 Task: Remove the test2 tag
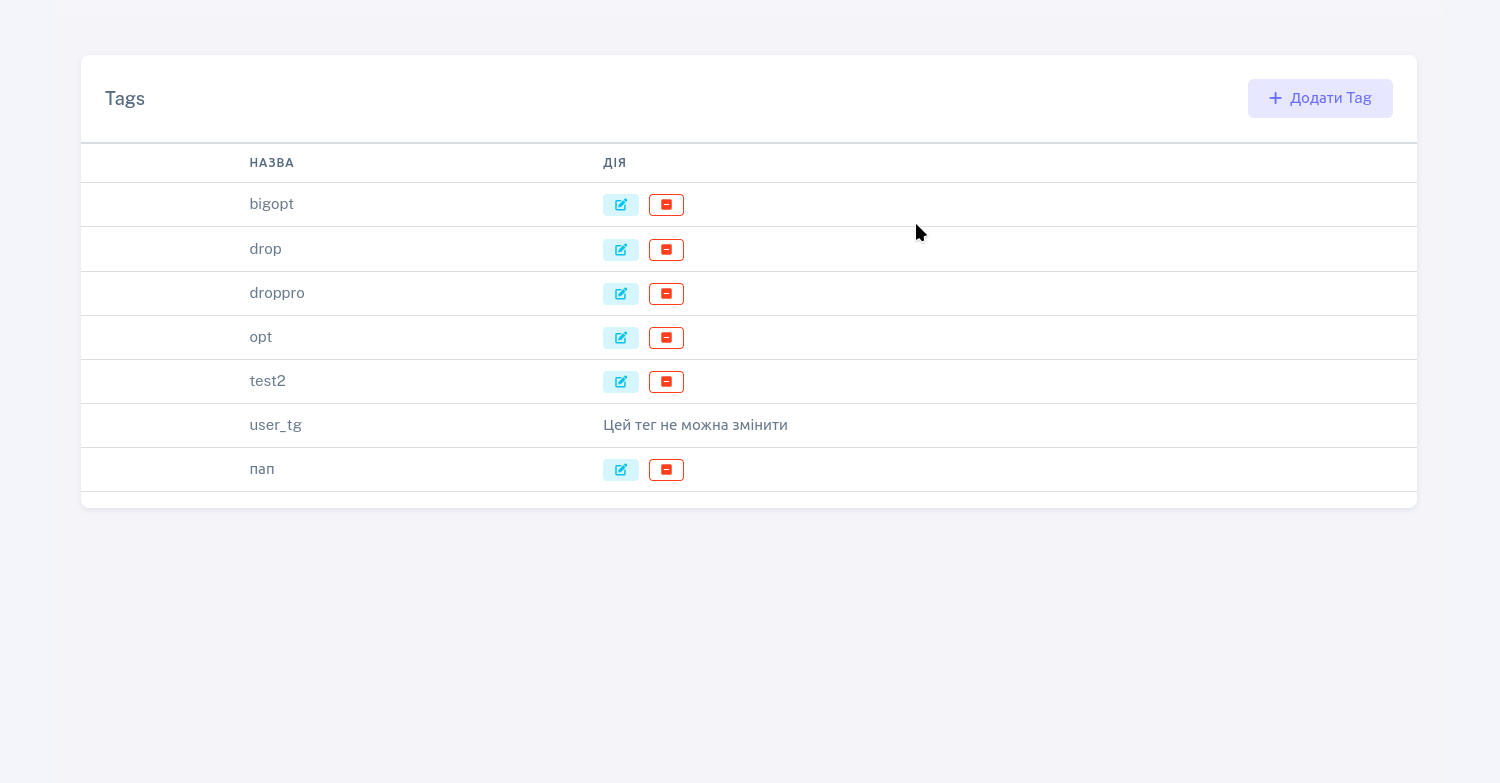(x=666, y=382)
